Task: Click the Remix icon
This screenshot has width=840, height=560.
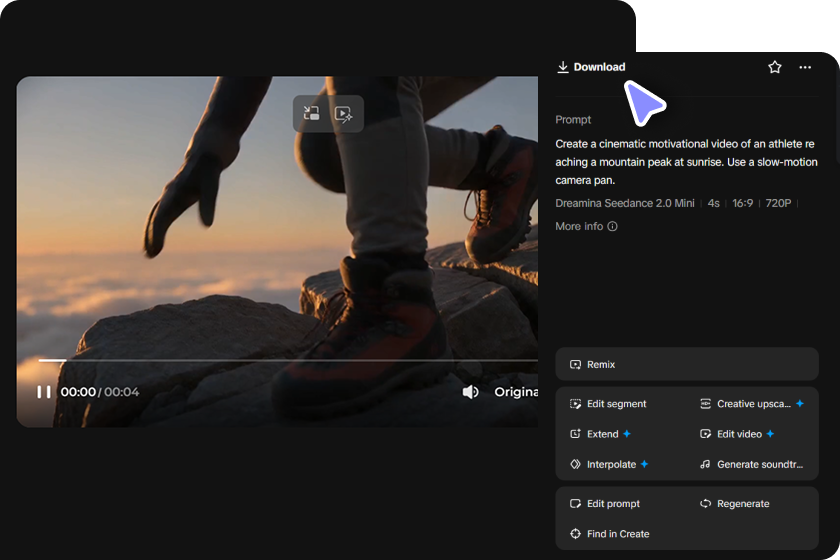Action: click(575, 364)
